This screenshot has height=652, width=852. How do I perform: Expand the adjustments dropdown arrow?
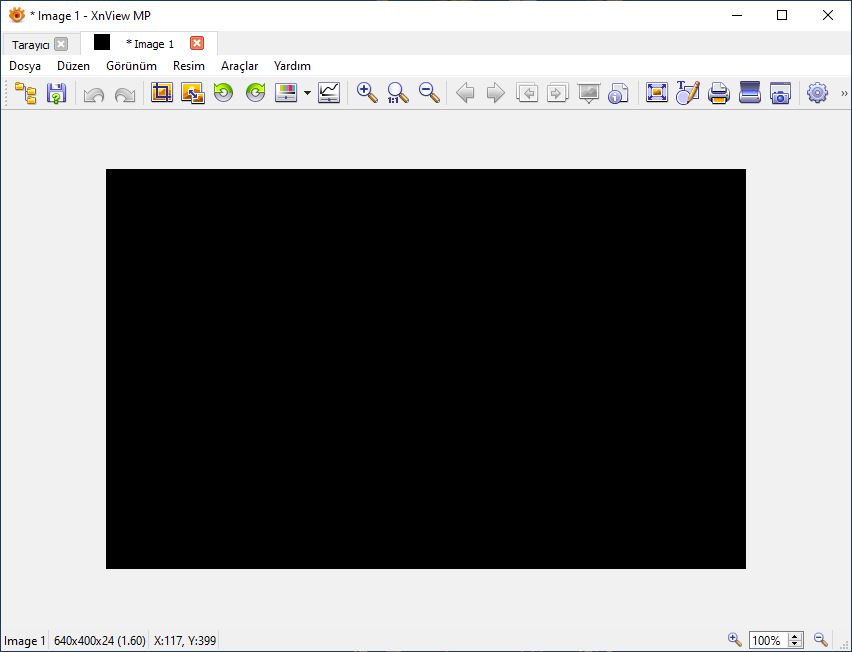point(307,93)
